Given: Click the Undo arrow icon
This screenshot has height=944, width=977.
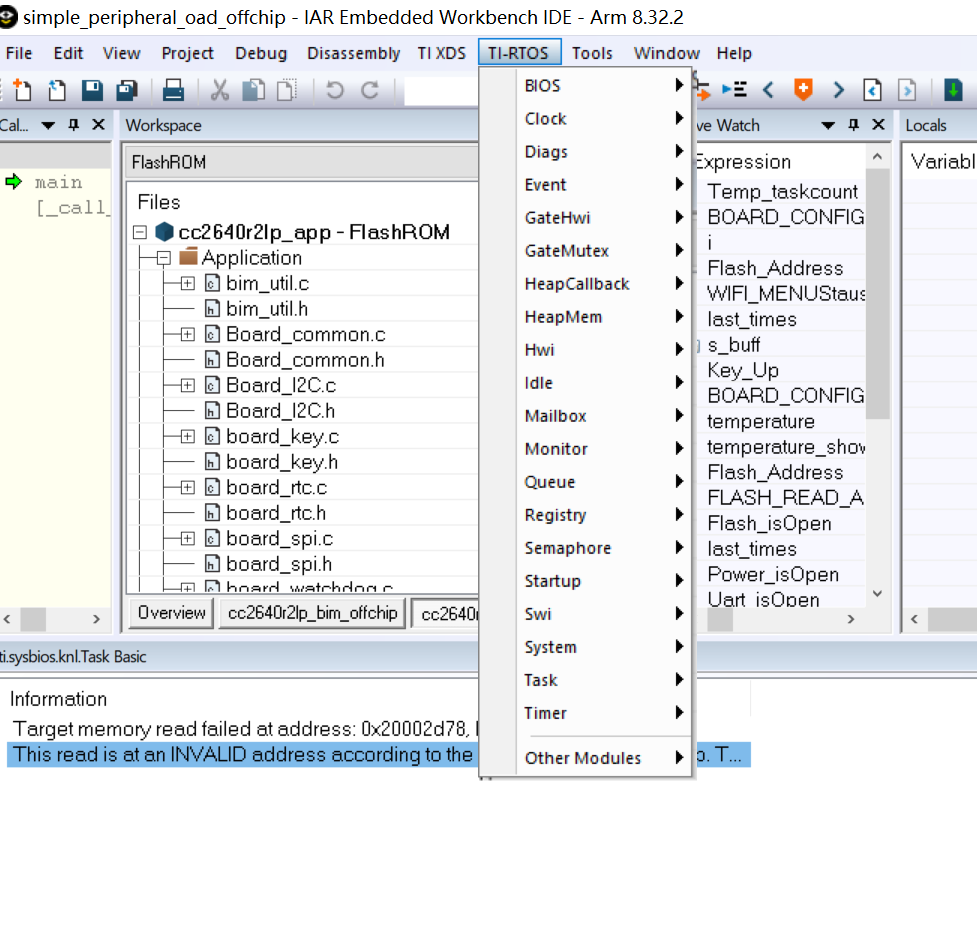Looking at the screenshot, I should coord(335,90).
